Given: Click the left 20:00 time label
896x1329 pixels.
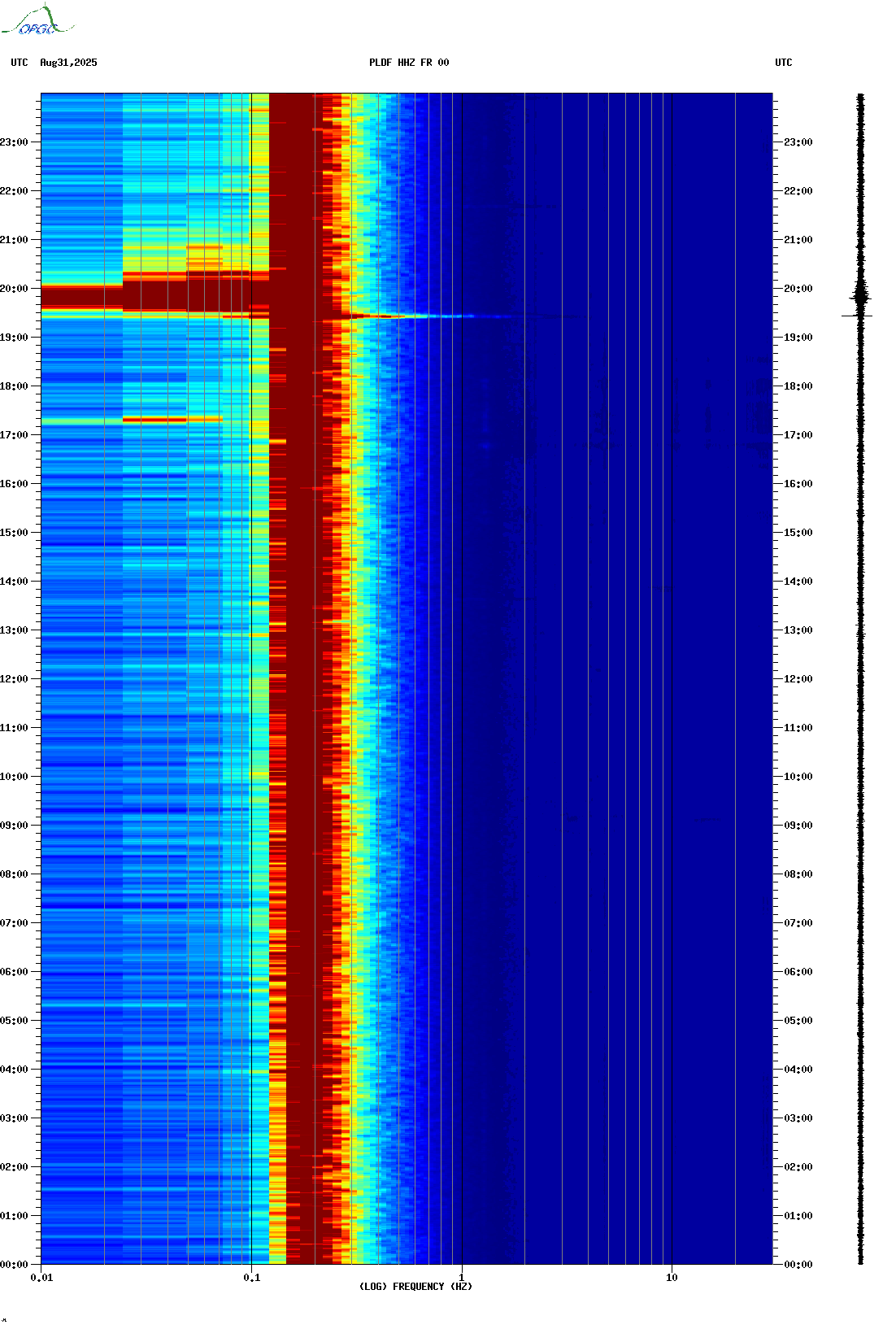Looking at the screenshot, I should (14, 289).
